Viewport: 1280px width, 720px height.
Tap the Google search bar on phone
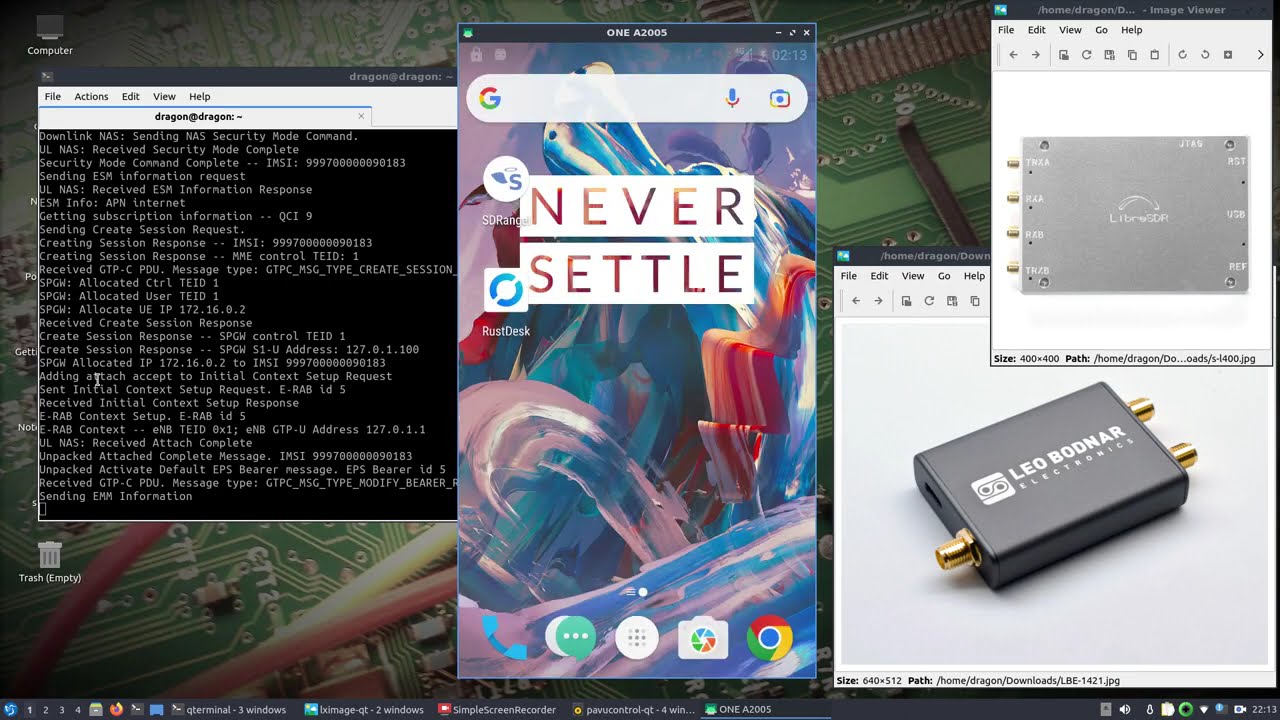pos(637,98)
